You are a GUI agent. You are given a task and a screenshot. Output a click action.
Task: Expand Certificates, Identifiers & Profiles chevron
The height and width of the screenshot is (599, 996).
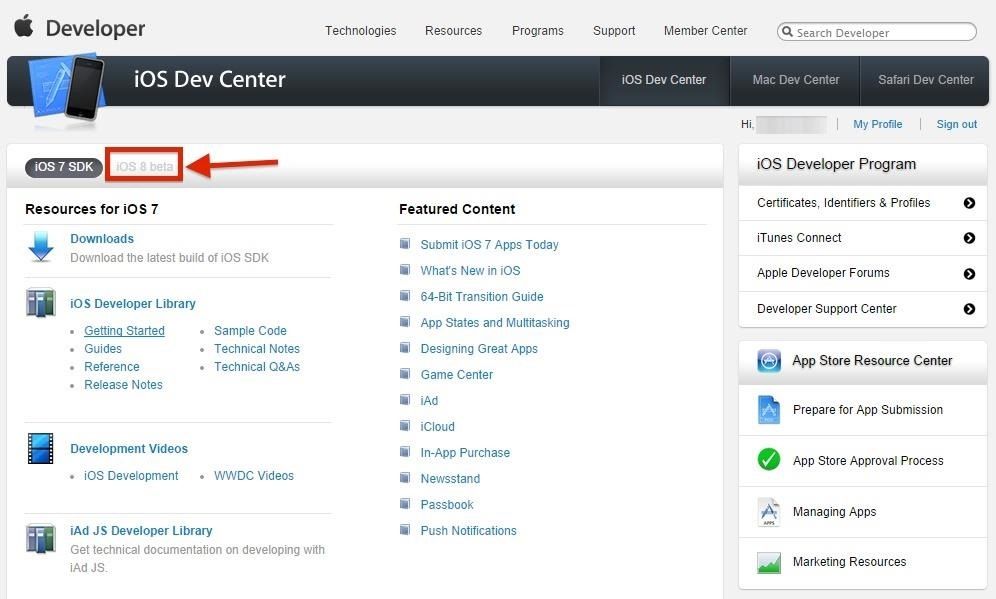coord(968,203)
